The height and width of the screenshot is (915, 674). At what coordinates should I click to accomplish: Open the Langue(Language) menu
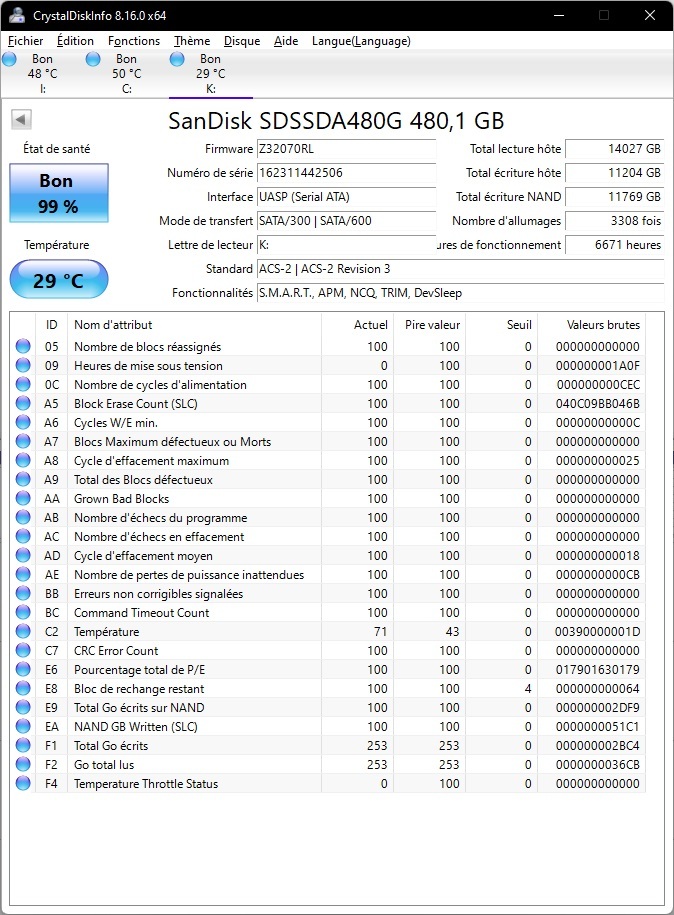361,41
